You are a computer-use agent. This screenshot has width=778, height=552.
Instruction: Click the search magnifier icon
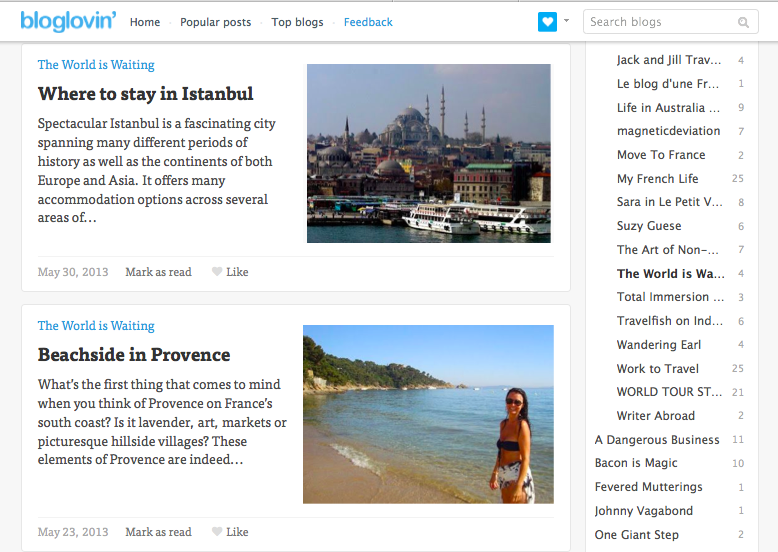pyautogui.click(x=743, y=22)
